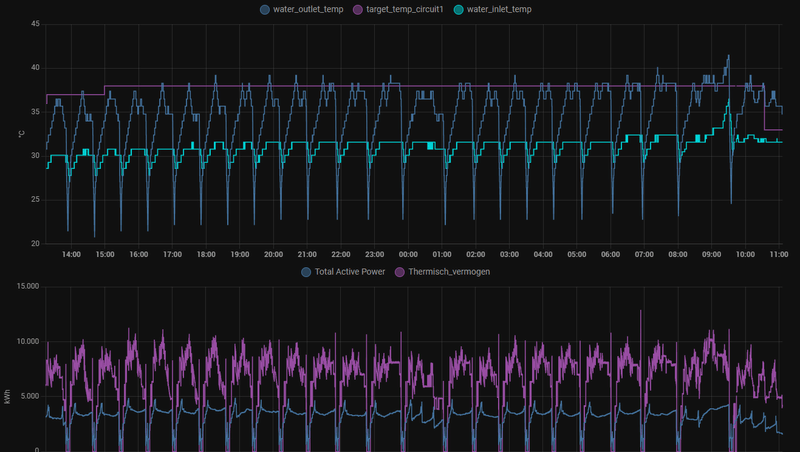Click the Total Active Power label
The image size is (800, 452).
(x=349, y=271)
